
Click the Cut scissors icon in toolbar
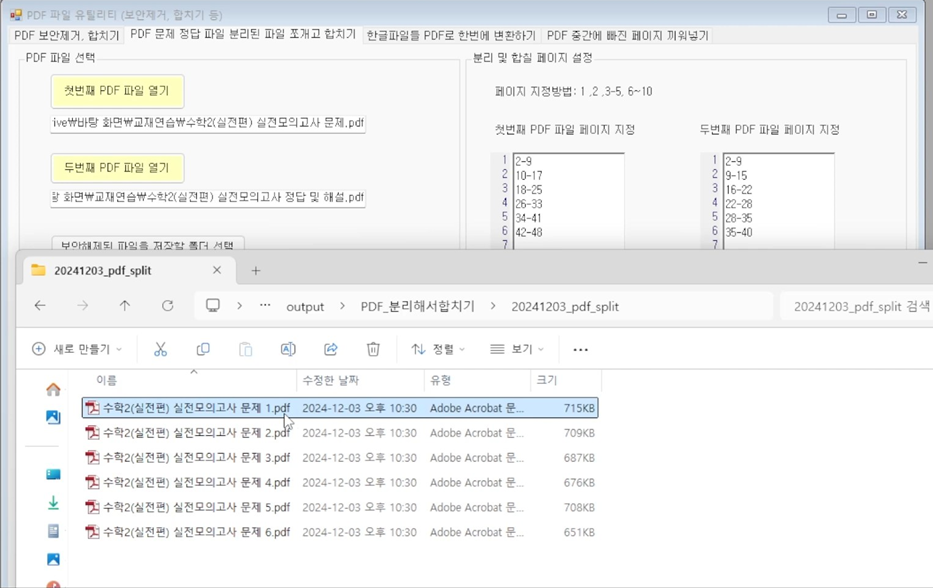click(160, 349)
